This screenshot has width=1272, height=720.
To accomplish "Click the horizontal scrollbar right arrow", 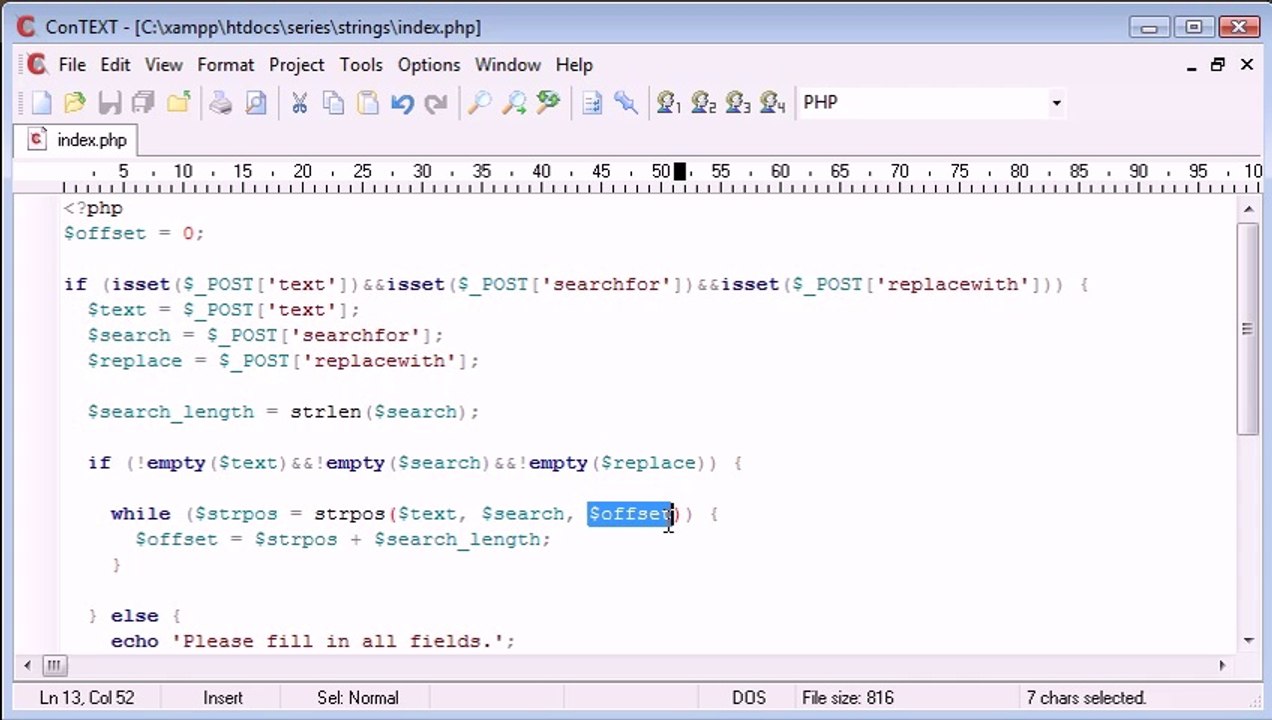I will (x=1222, y=665).
